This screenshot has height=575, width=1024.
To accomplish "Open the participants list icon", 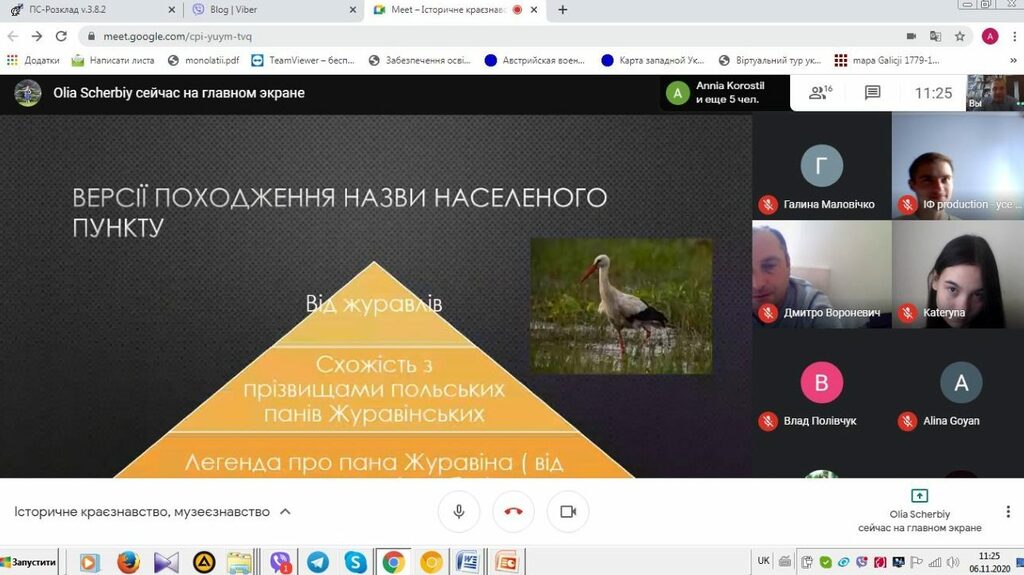I will (x=820, y=93).
